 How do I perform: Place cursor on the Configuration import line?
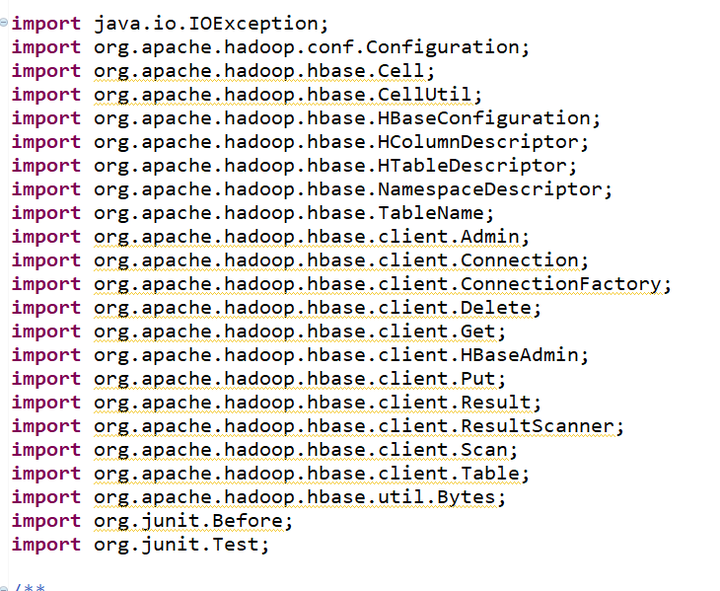point(311,47)
